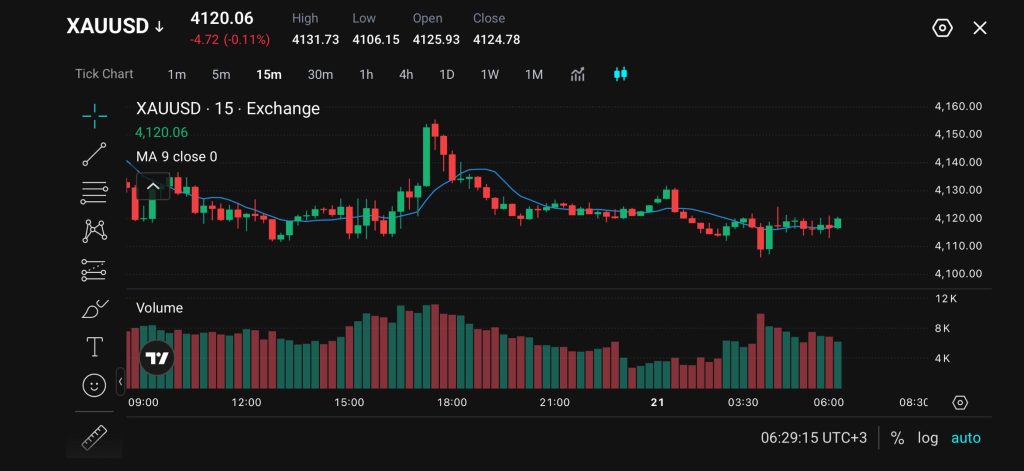Toggle percent scale mode
The image size is (1024, 471).
(x=897, y=438)
